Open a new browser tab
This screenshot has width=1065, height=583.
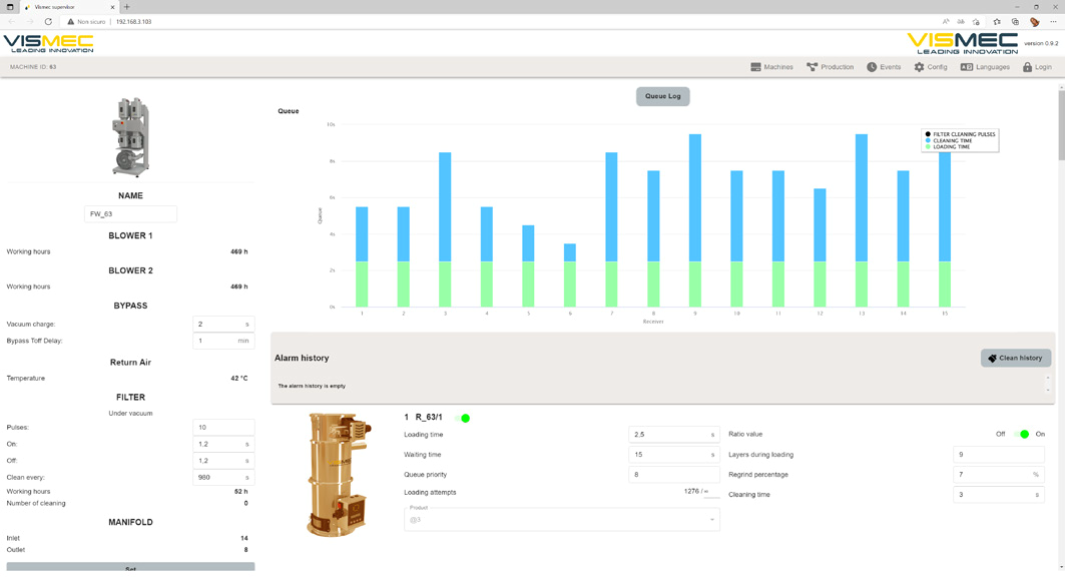click(x=127, y=7)
